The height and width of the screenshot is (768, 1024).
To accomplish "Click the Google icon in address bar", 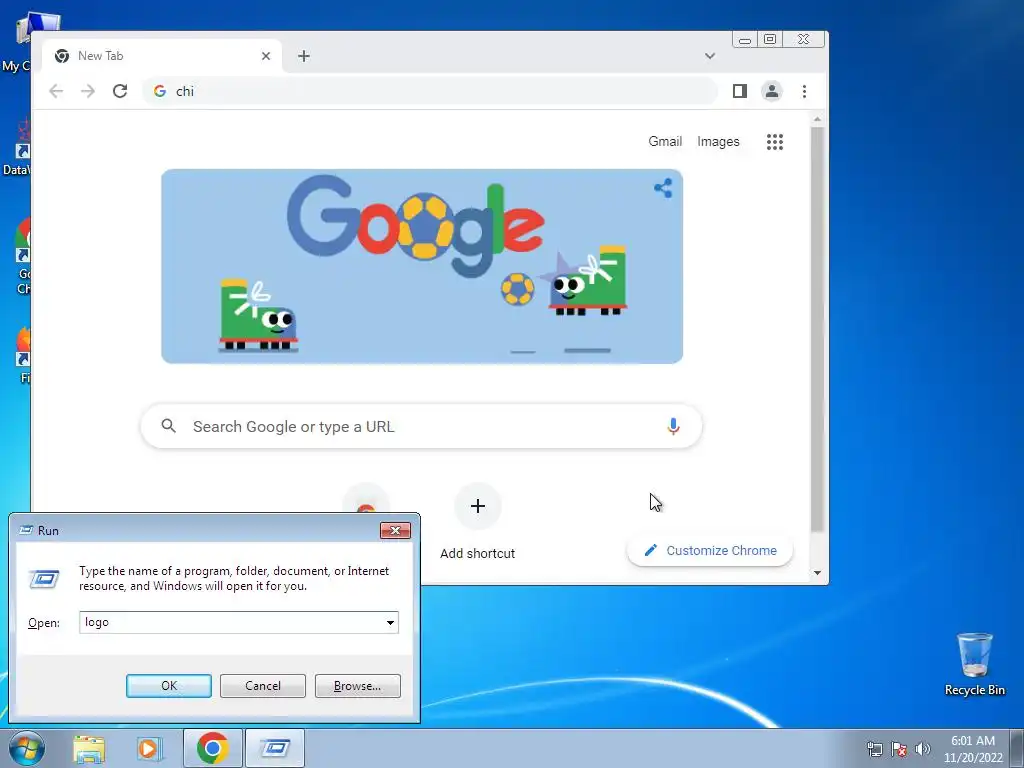I will [159, 91].
